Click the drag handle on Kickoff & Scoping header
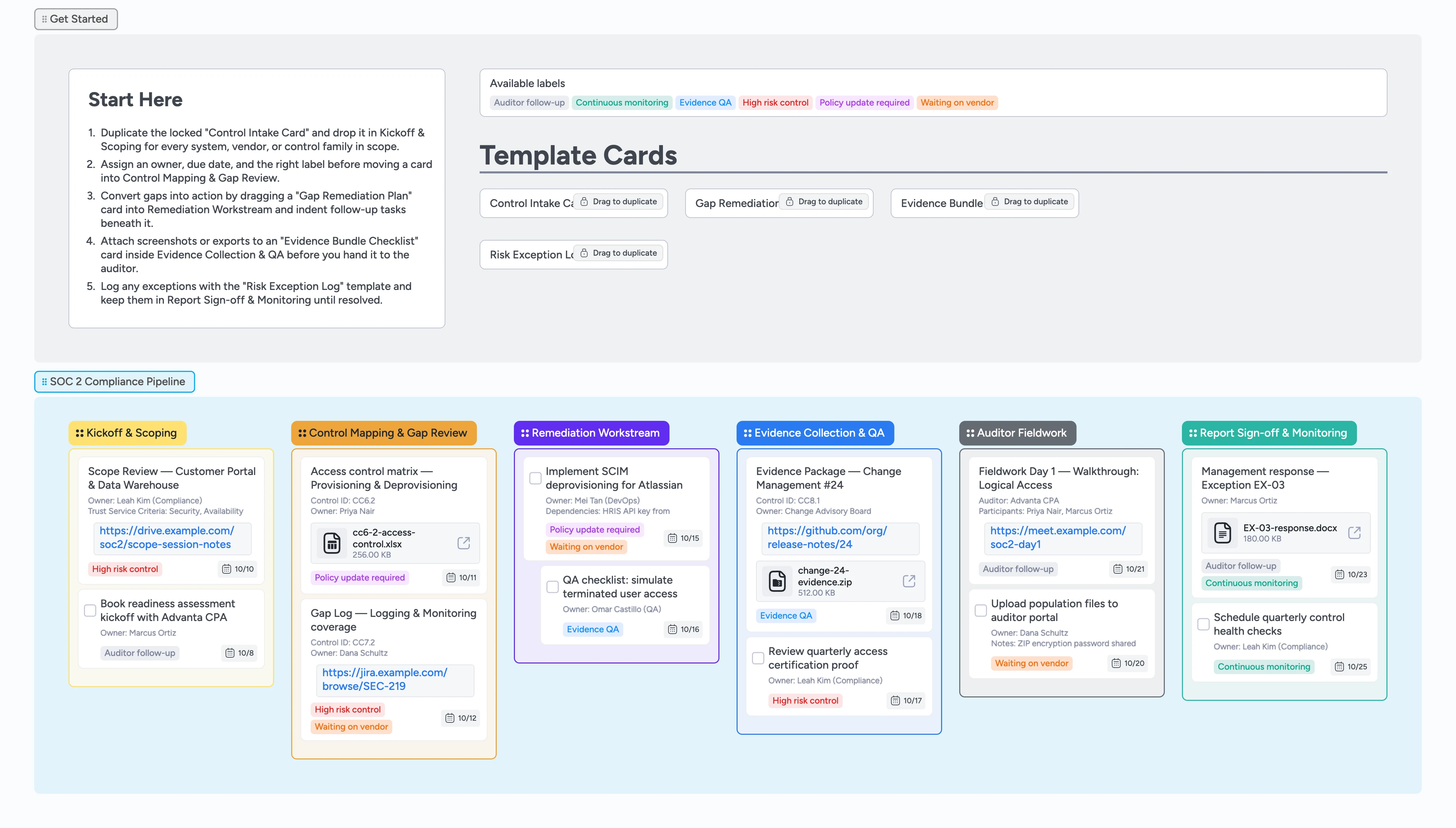Image resolution: width=1456 pixels, height=828 pixels. click(x=79, y=433)
